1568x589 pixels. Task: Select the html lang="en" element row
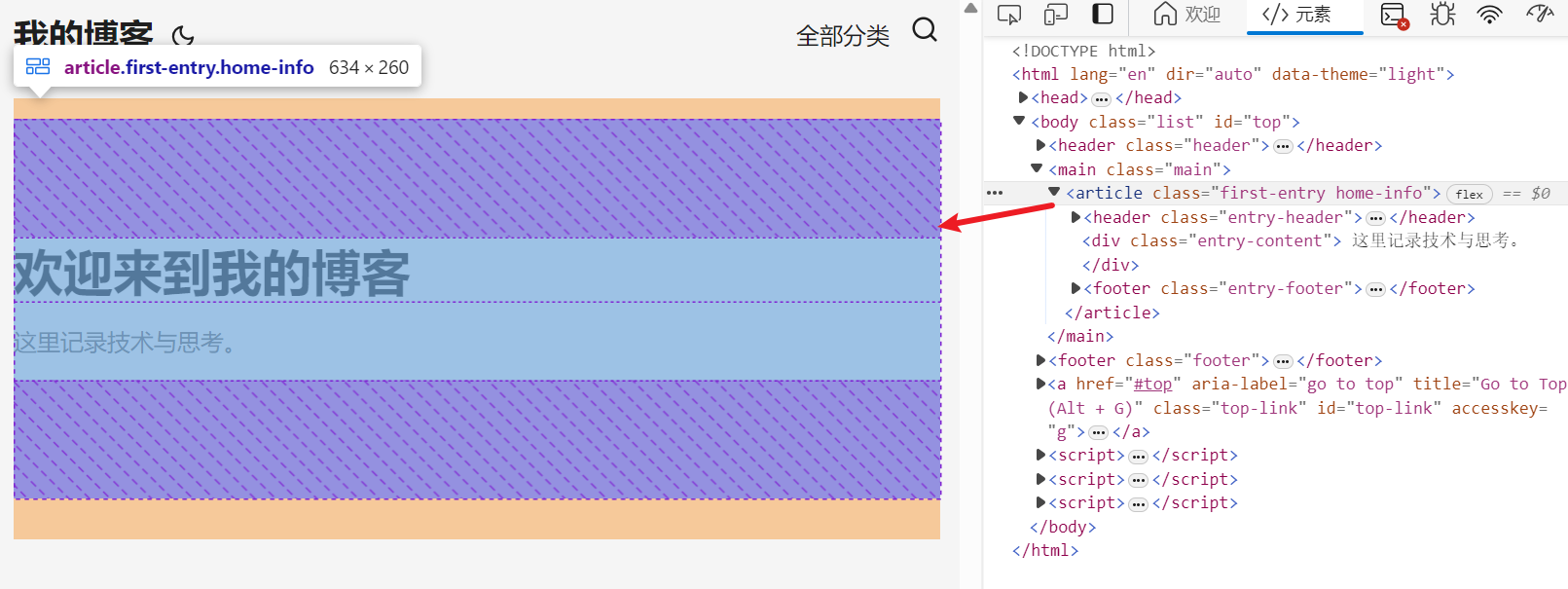coord(1233,74)
